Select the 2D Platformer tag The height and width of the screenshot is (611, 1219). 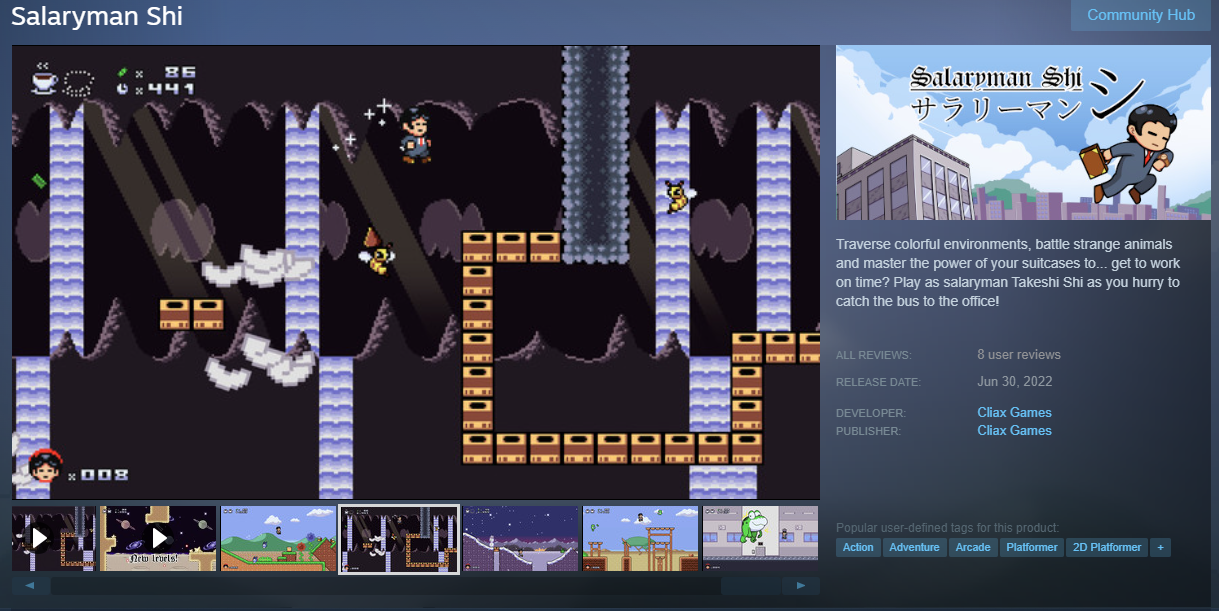click(1107, 547)
